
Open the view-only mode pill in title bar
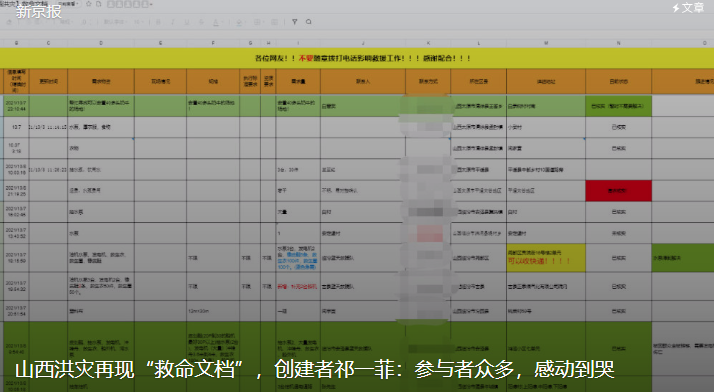point(68,4)
